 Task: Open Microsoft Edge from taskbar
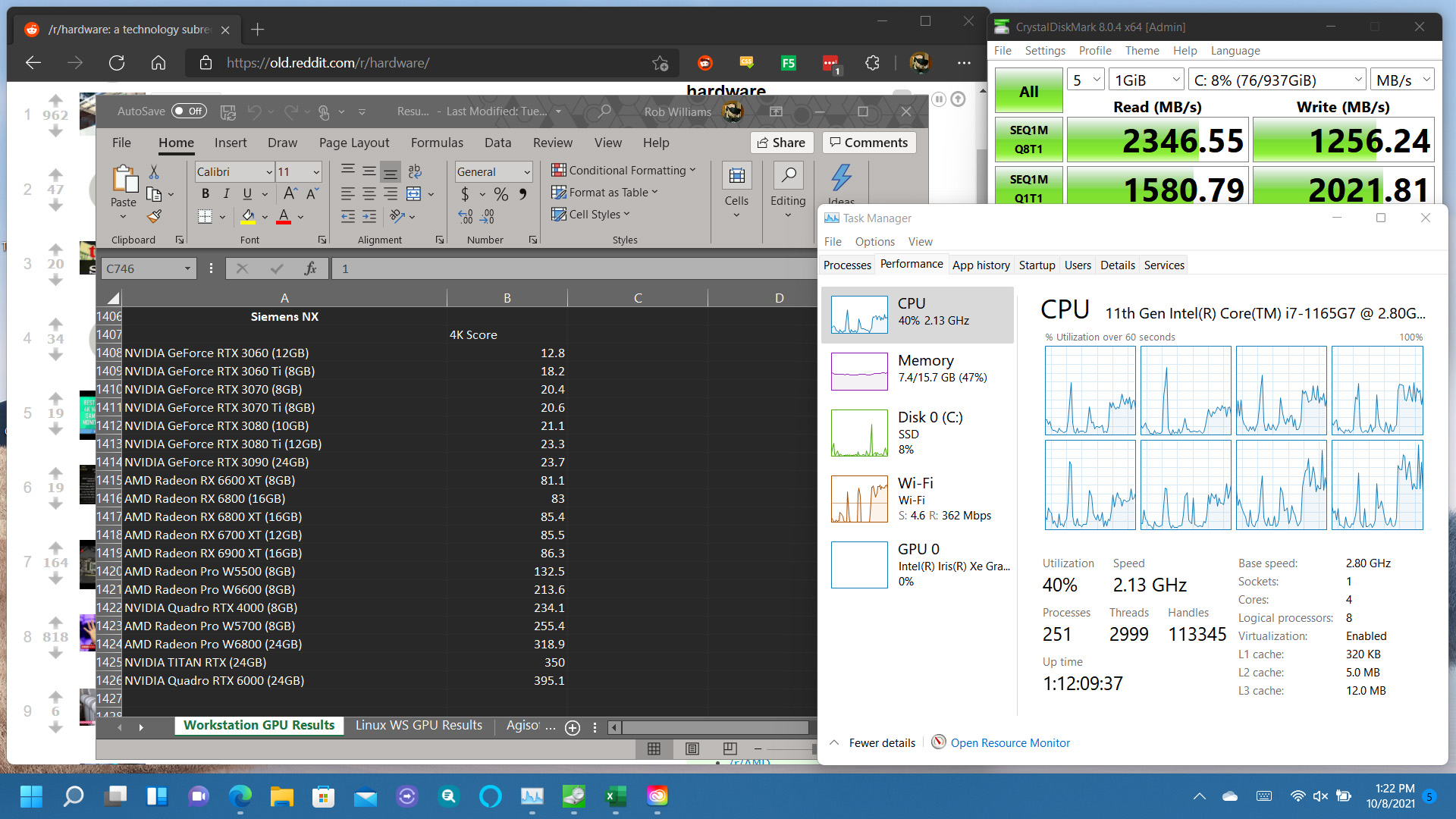coord(240,795)
